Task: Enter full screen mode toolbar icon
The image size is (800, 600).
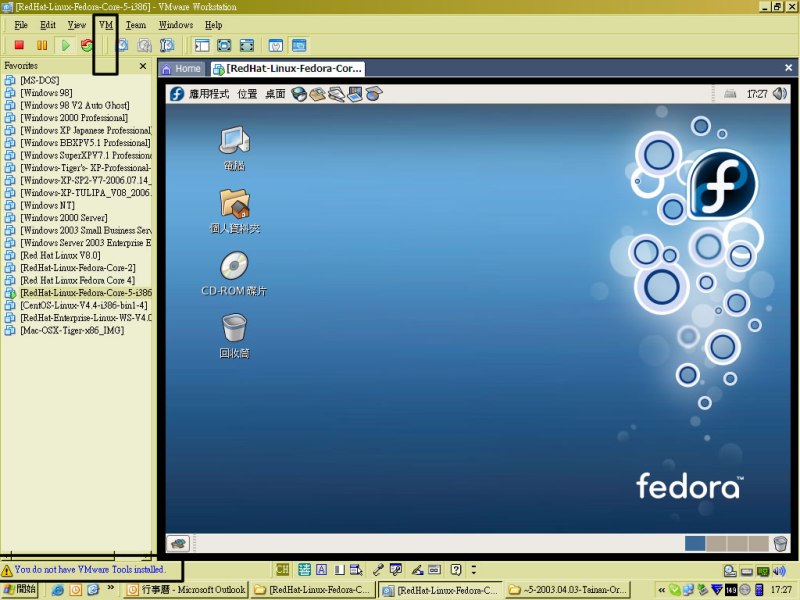Action: 246,45
